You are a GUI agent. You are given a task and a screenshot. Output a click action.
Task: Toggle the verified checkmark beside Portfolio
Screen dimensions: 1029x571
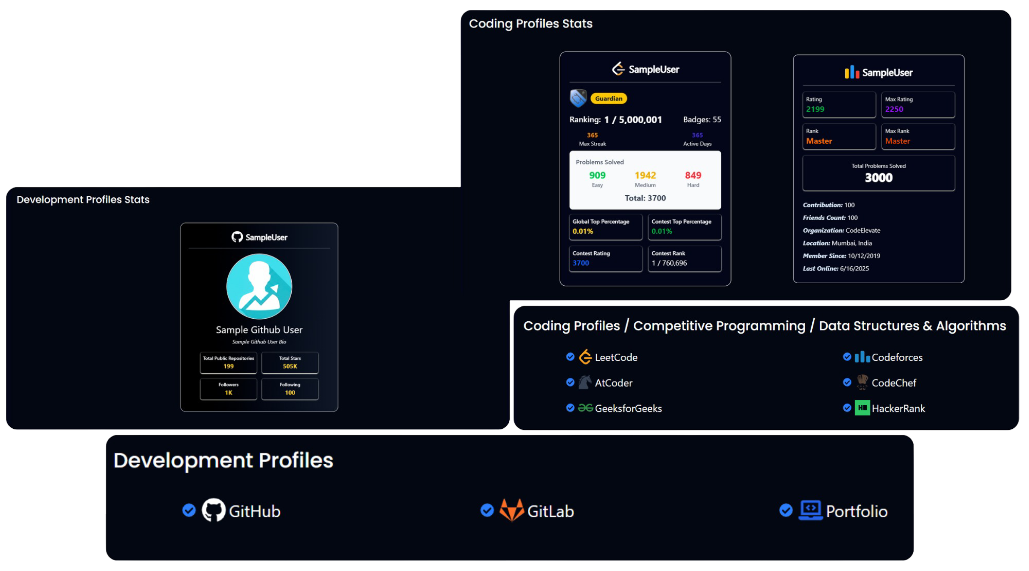click(786, 510)
